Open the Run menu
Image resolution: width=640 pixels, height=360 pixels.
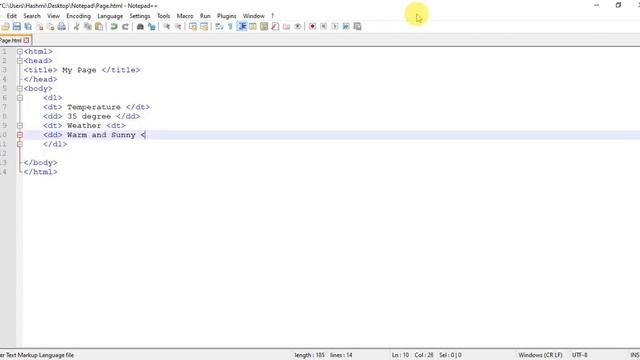tap(205, 16)
